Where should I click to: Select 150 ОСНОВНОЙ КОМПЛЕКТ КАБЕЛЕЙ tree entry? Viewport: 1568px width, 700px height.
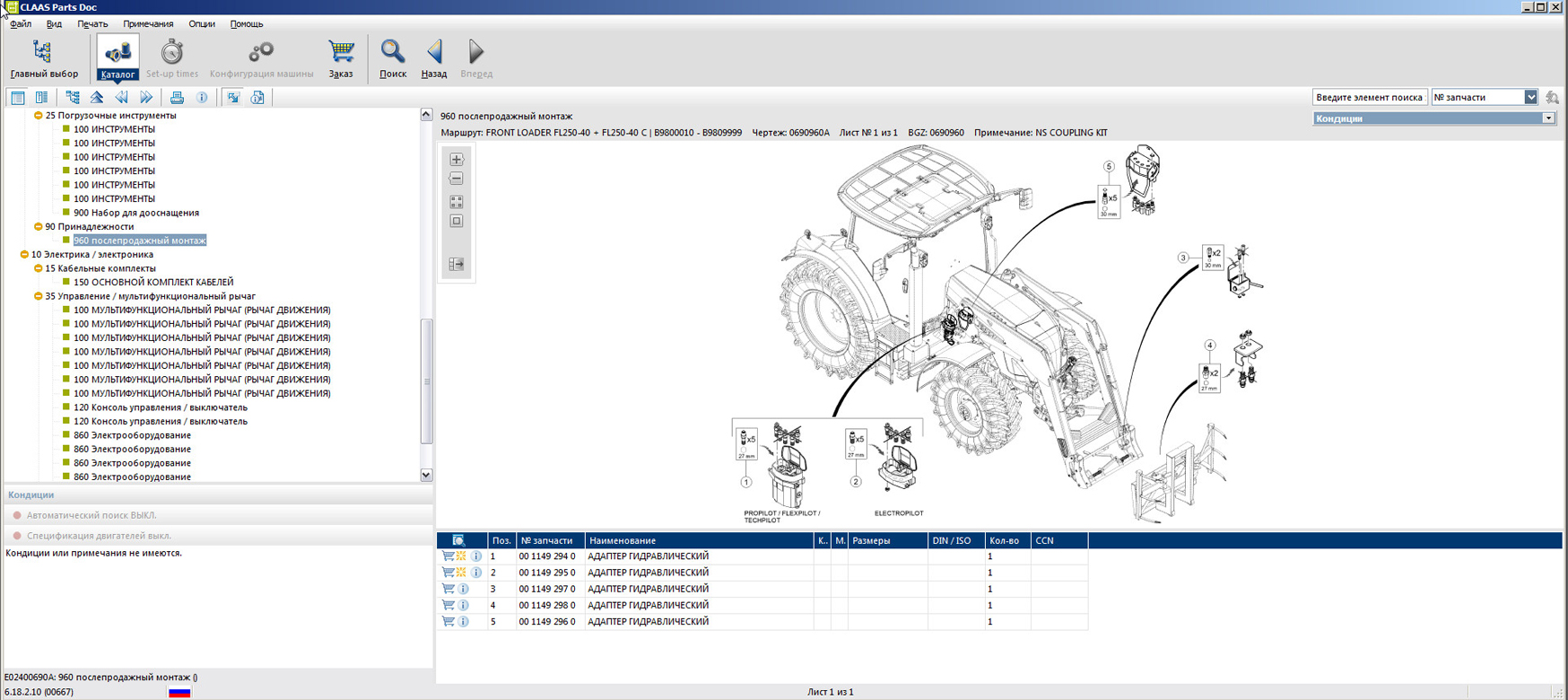tap(153, 282)
